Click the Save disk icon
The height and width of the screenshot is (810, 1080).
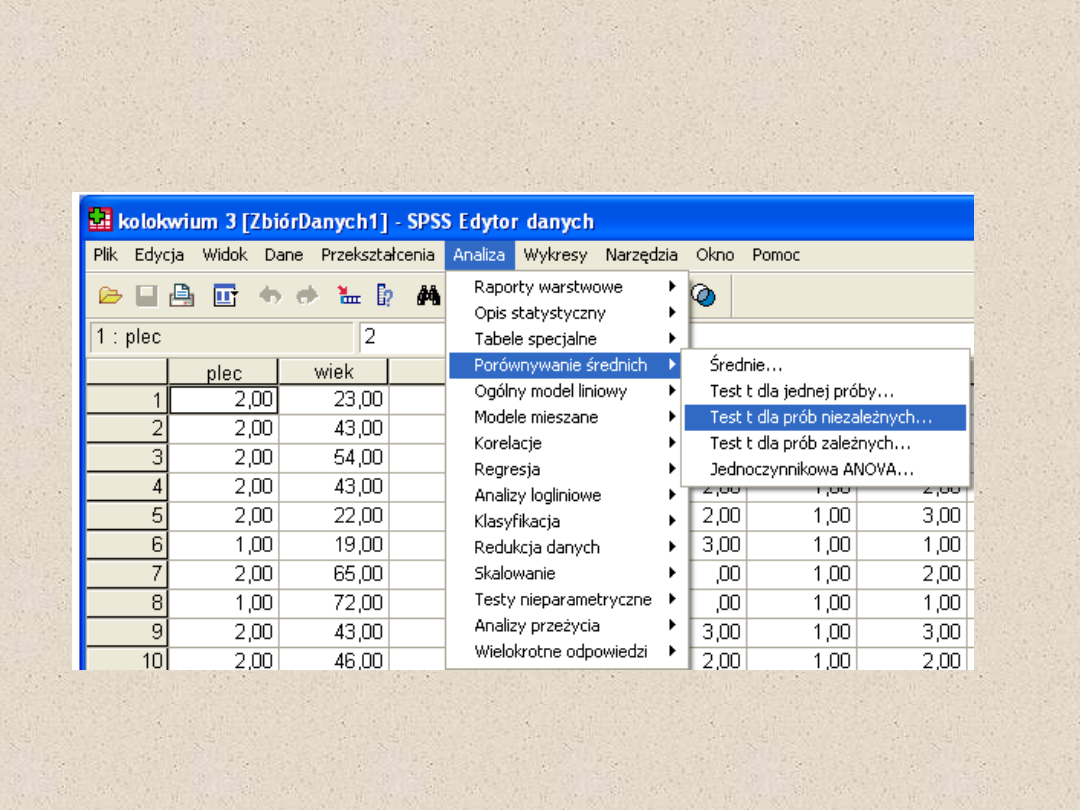pos(146,296)
